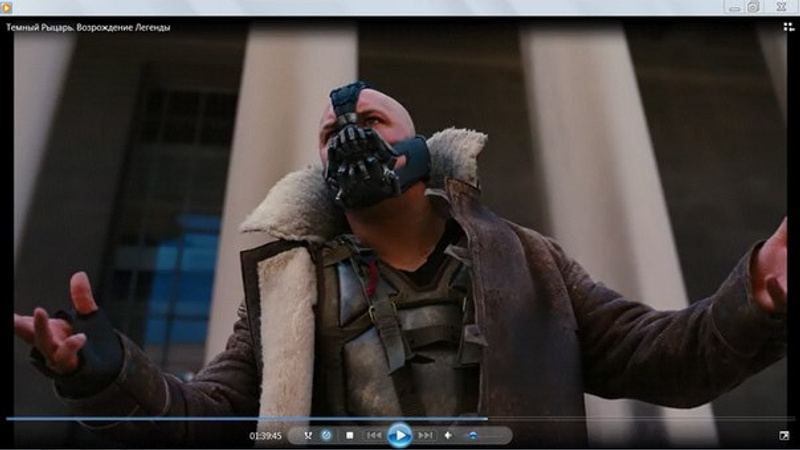
Task: Maximize the player window
Action: (x=754, y=7)
